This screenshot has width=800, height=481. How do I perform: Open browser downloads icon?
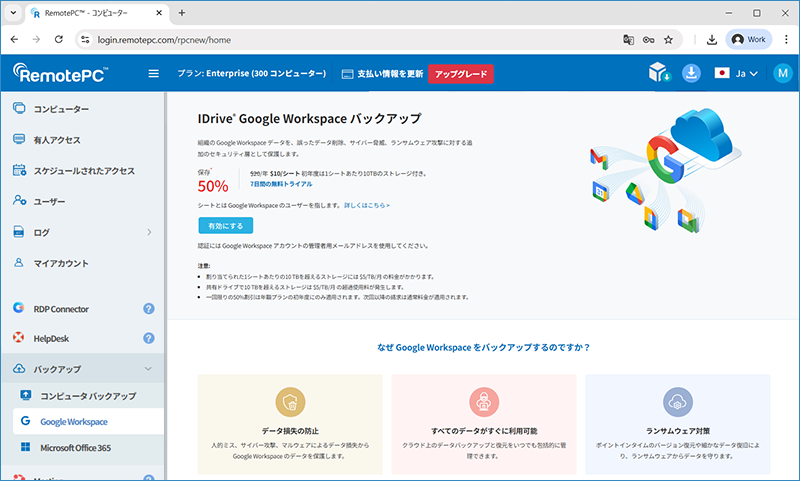click(712, 40)
